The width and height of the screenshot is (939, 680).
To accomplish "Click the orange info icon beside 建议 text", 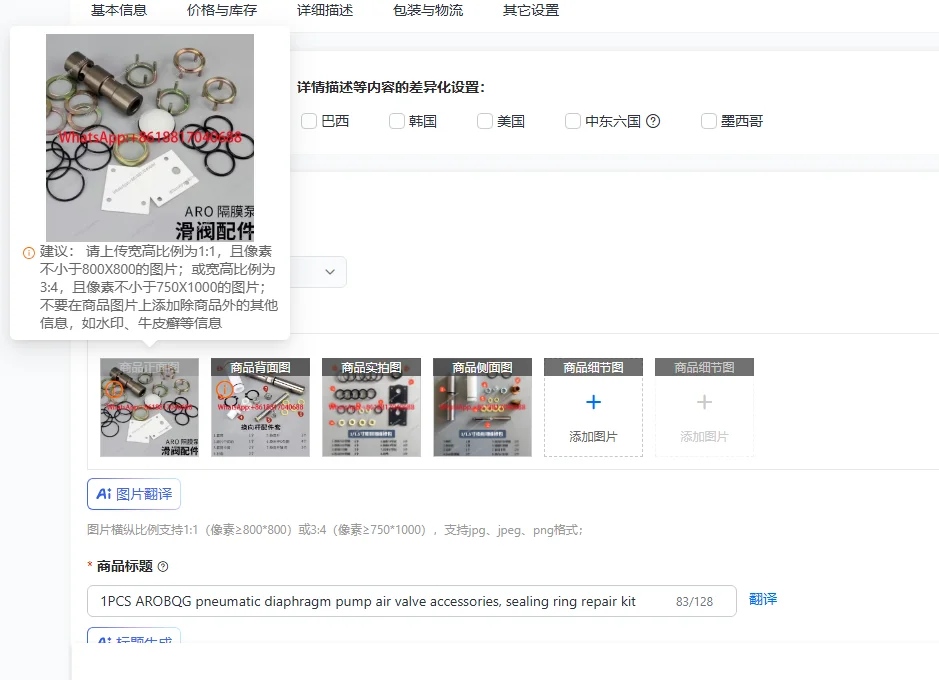I will (x=28, y=253).
